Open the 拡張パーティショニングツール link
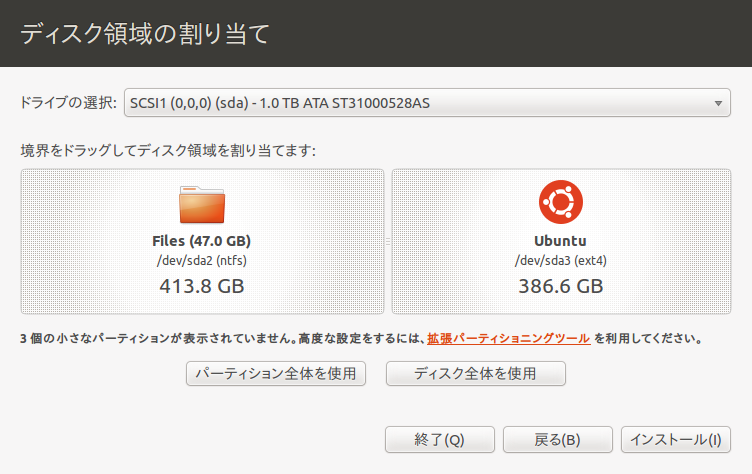 click(x=508, y=338)
